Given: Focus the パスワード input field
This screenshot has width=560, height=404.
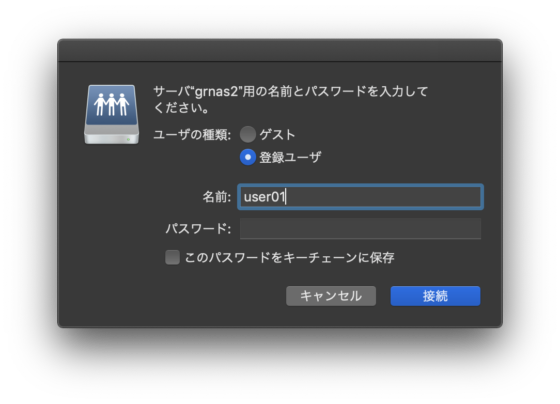Looking at the screenshot, I should pyautogui.click(x=360, y=229).
